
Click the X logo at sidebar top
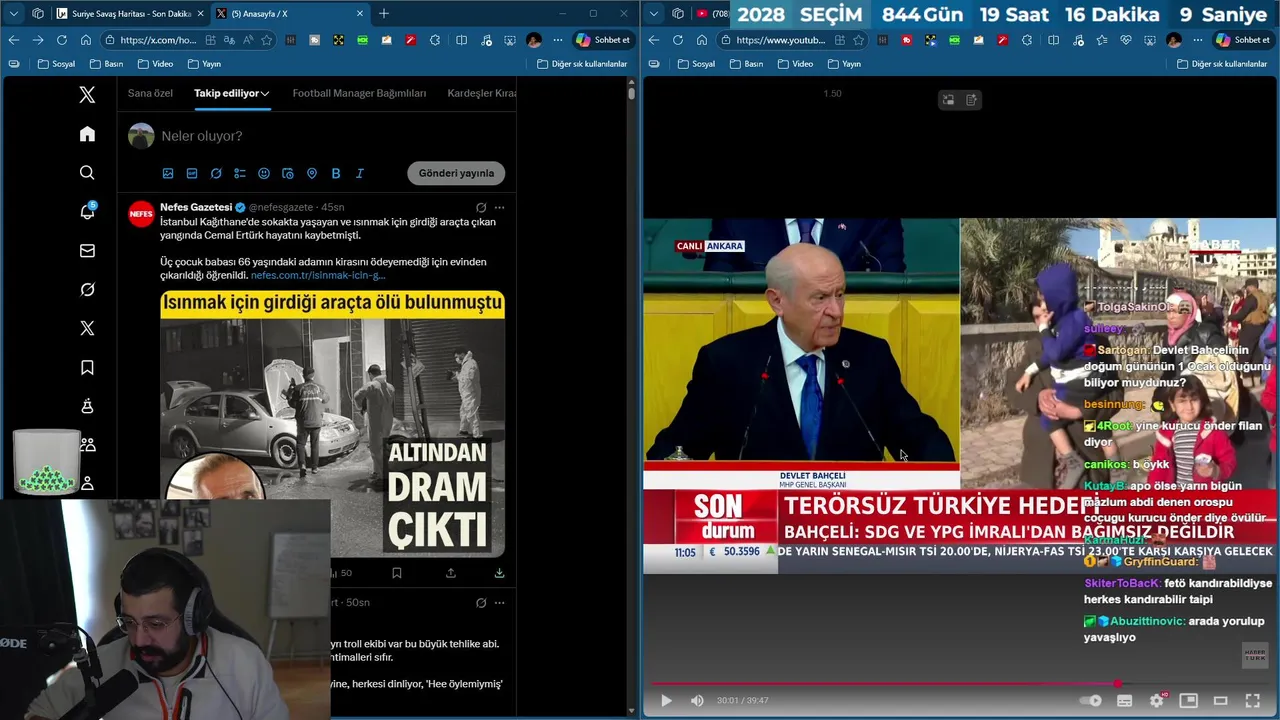(87, 95)
